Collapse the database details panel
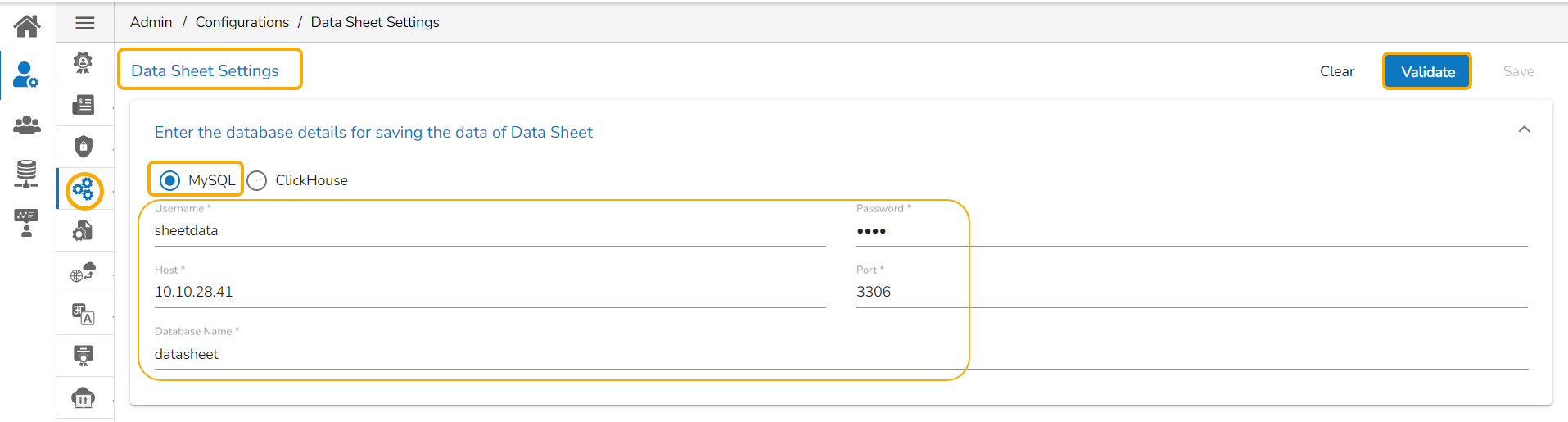The width and height of the screenshot is (1568, 422). pos(1524,129)
